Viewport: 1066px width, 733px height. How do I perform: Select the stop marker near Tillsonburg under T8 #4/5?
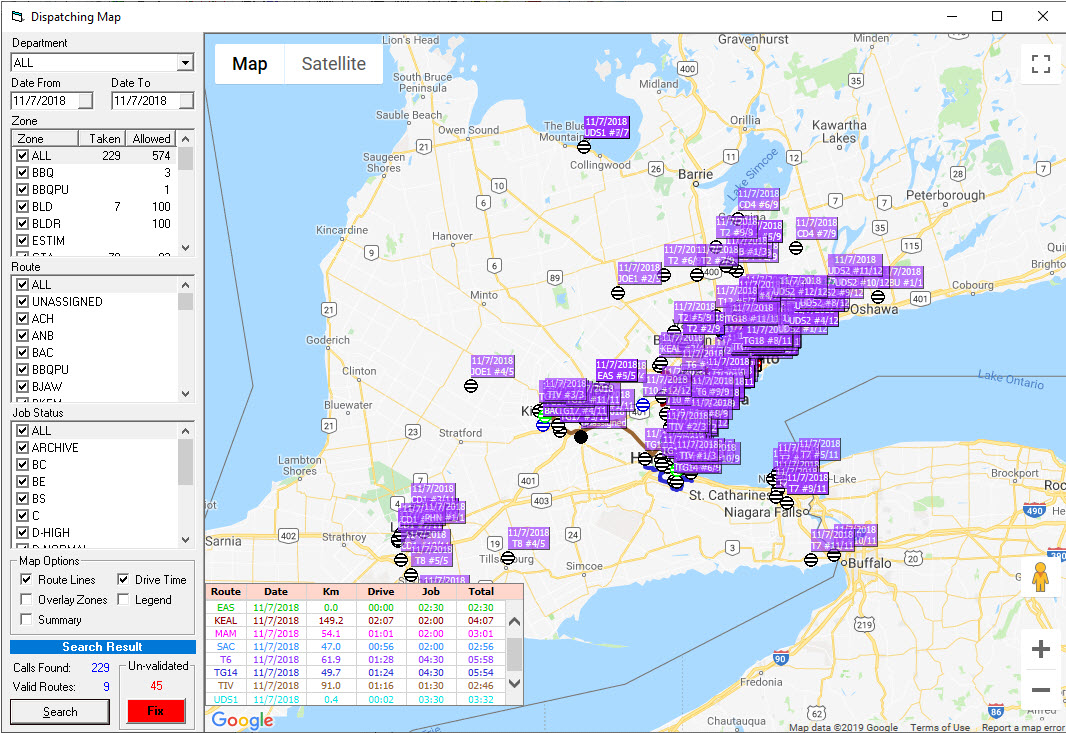508,558
